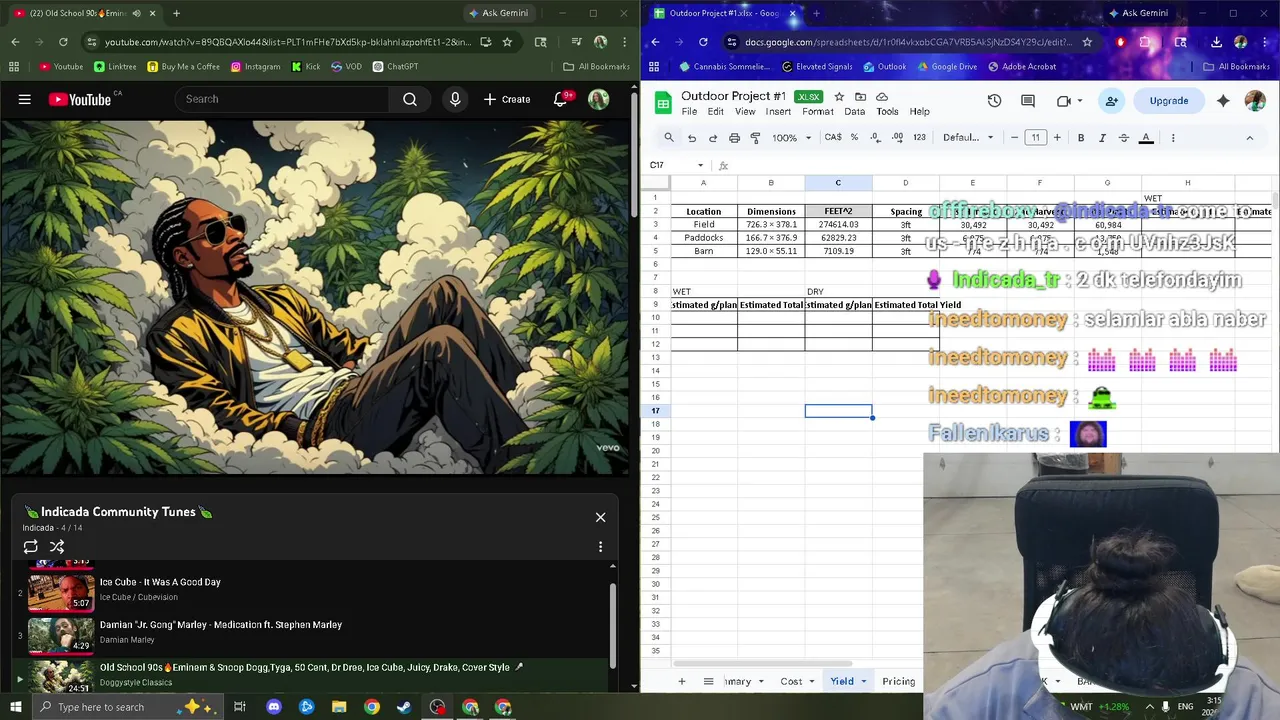Click the Upgrade button

[1169, 101]
